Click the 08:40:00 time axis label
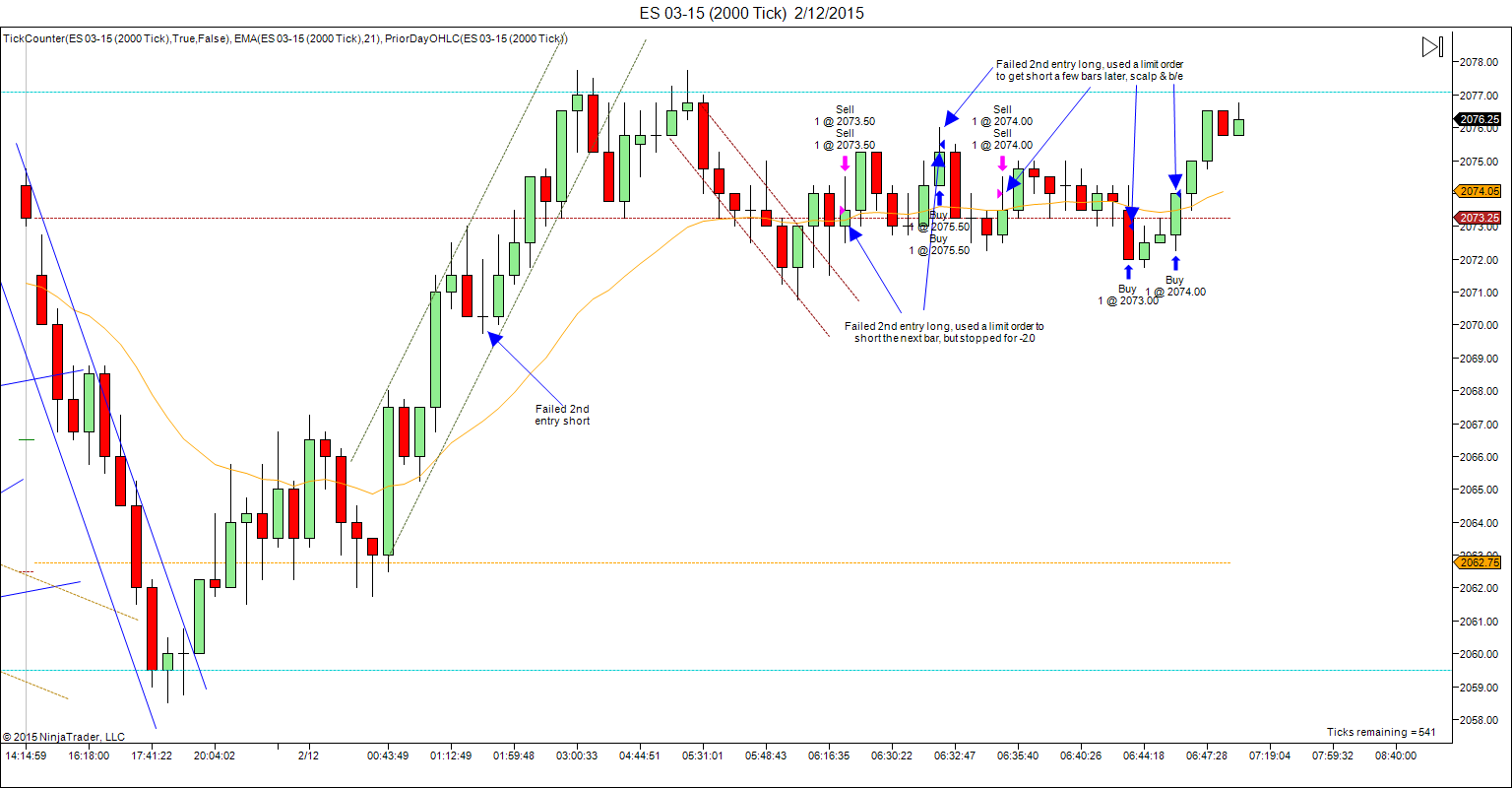This screenshot has height=788, width=1512. [x=1396, y=756]
